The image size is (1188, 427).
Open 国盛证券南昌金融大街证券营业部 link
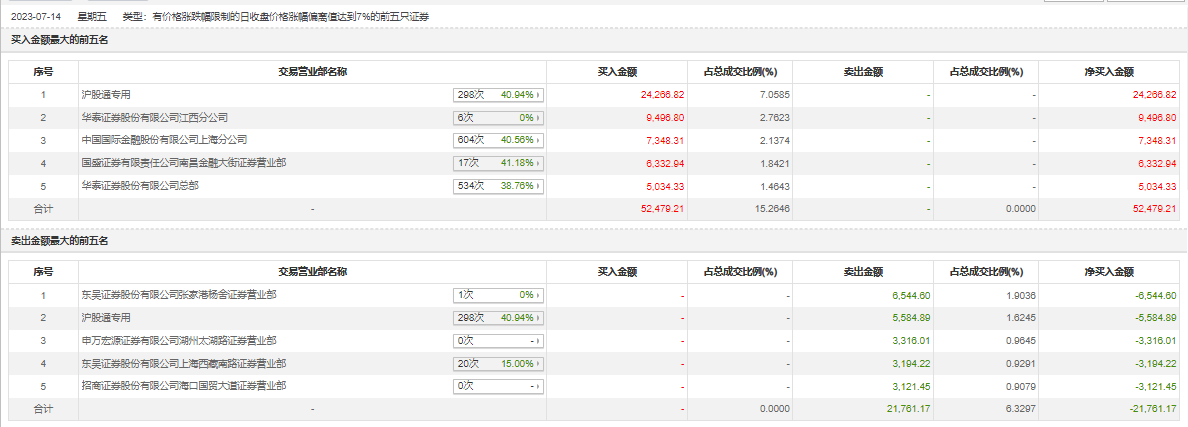pos(184,163)
